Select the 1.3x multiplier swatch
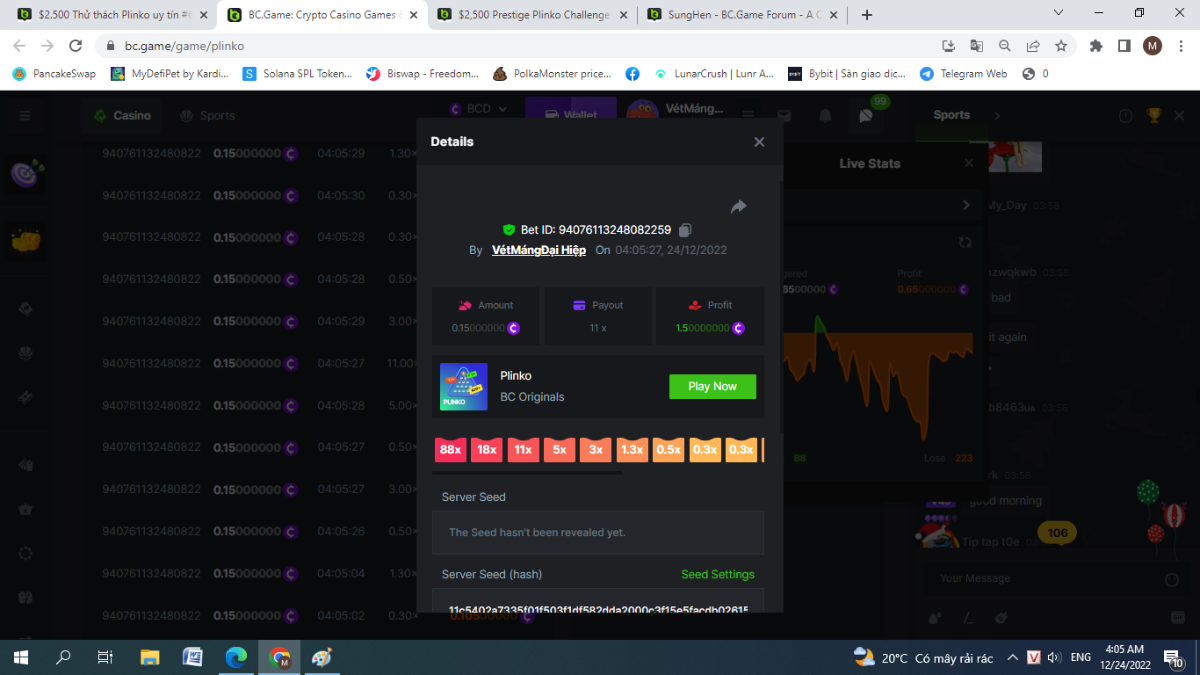Image resolution: width=1200 pixels, height=675 pixels. click(632, 450)
